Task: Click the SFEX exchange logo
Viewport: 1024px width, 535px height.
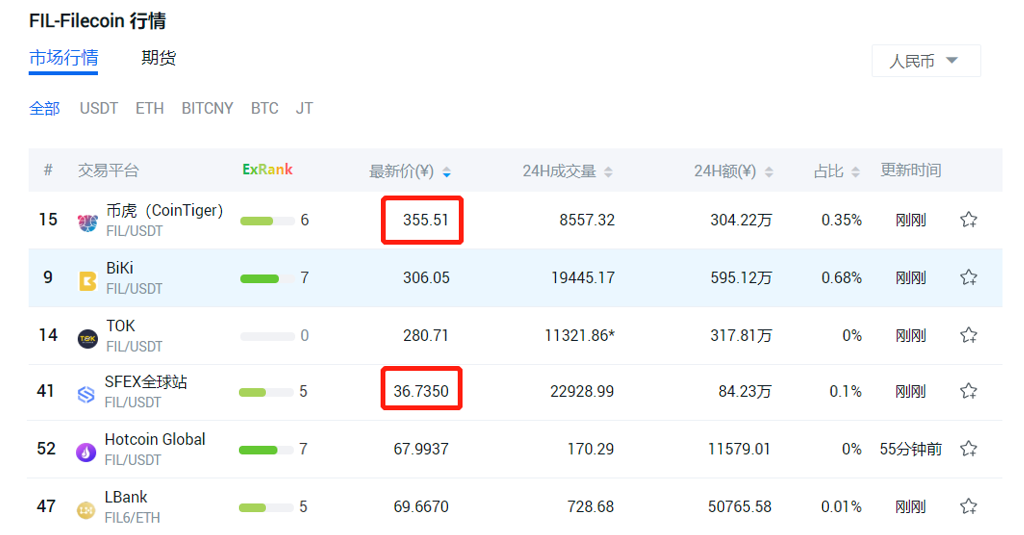Action: coord(86,395)
